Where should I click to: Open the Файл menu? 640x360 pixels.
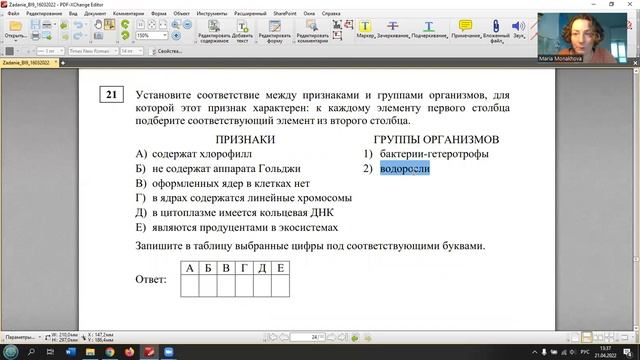pyautogui.click(x=13, y=13)
